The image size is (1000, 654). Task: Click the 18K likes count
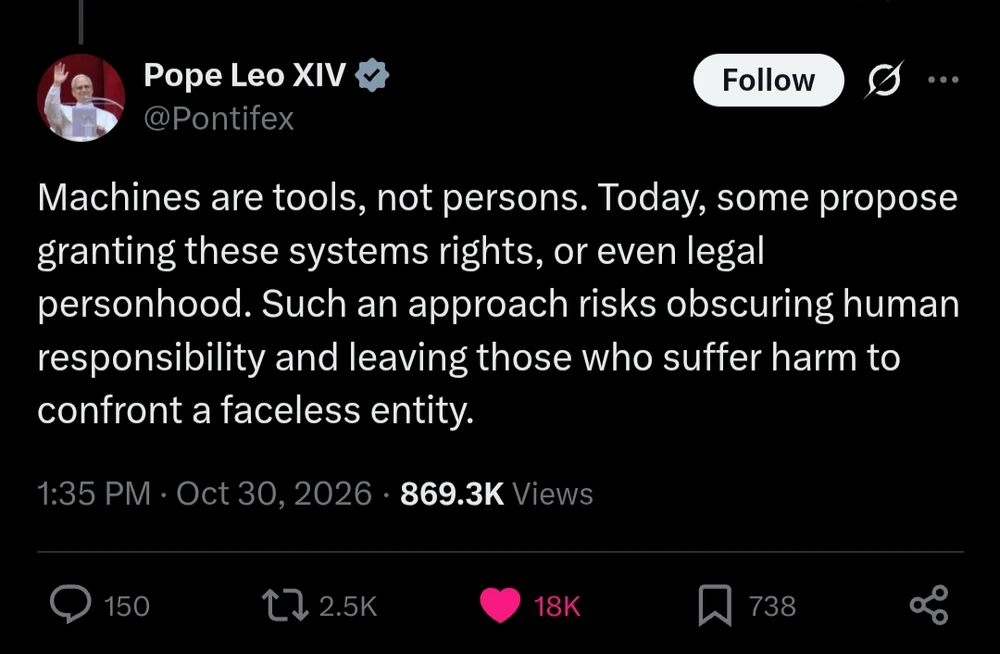[x=557, y=606]
